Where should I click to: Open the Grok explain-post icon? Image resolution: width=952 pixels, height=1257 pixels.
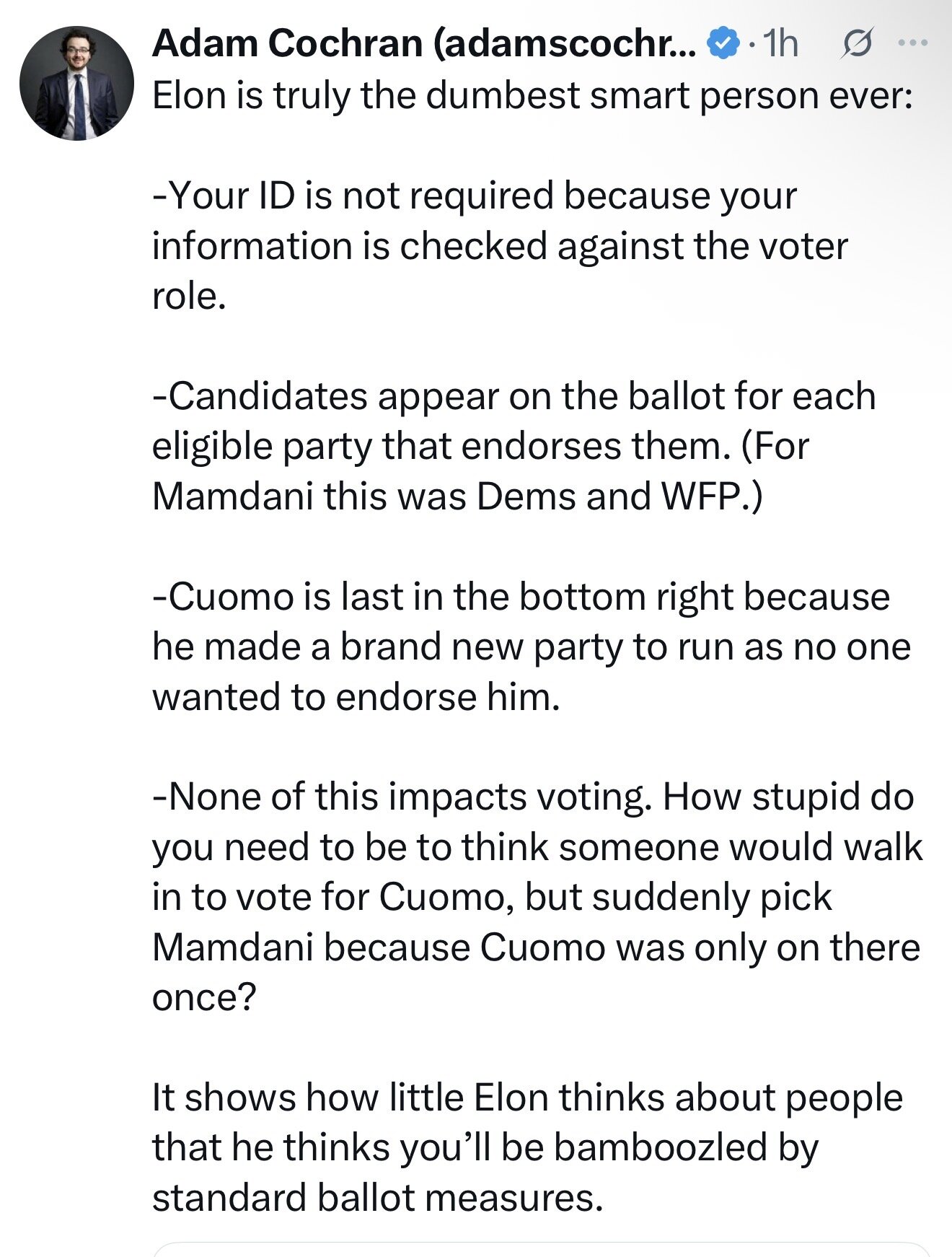tap(858, 44)
